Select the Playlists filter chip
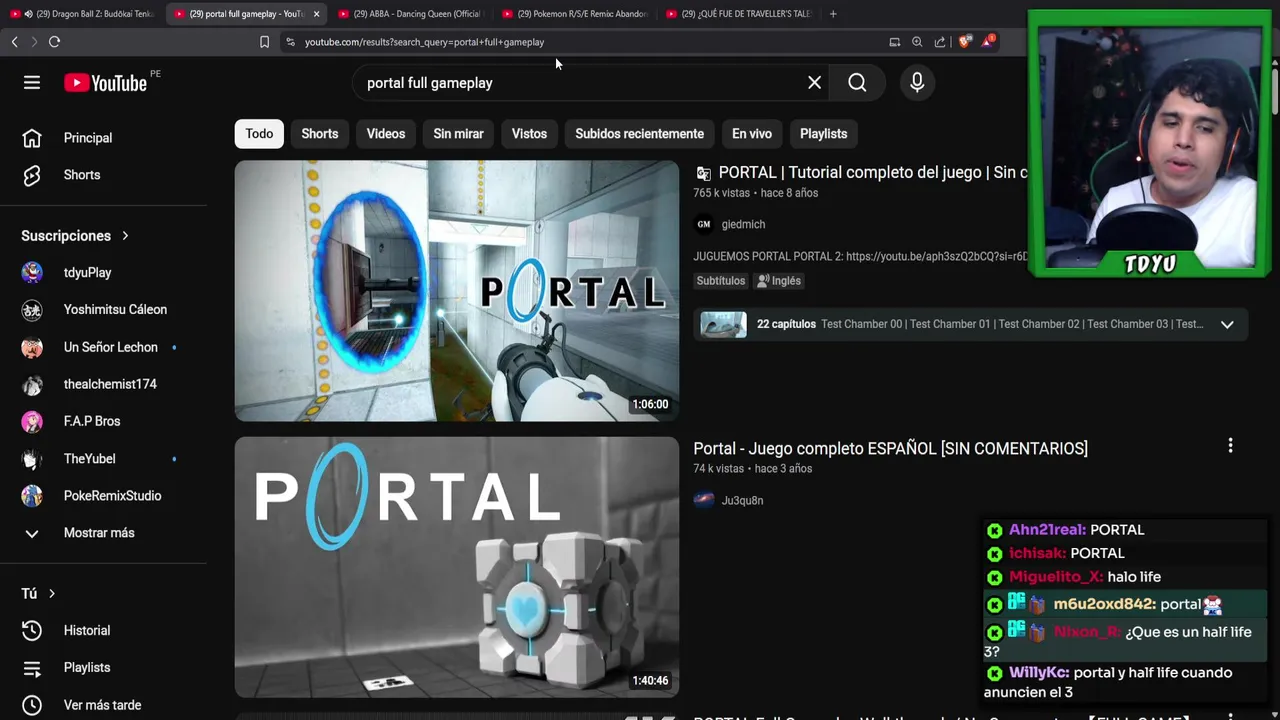1280x720 pixels. coord(823,134)
